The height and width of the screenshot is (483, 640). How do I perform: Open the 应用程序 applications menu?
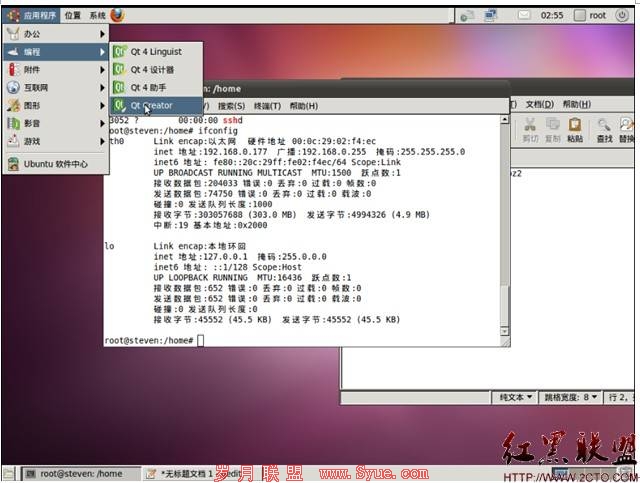pos(31,16)
